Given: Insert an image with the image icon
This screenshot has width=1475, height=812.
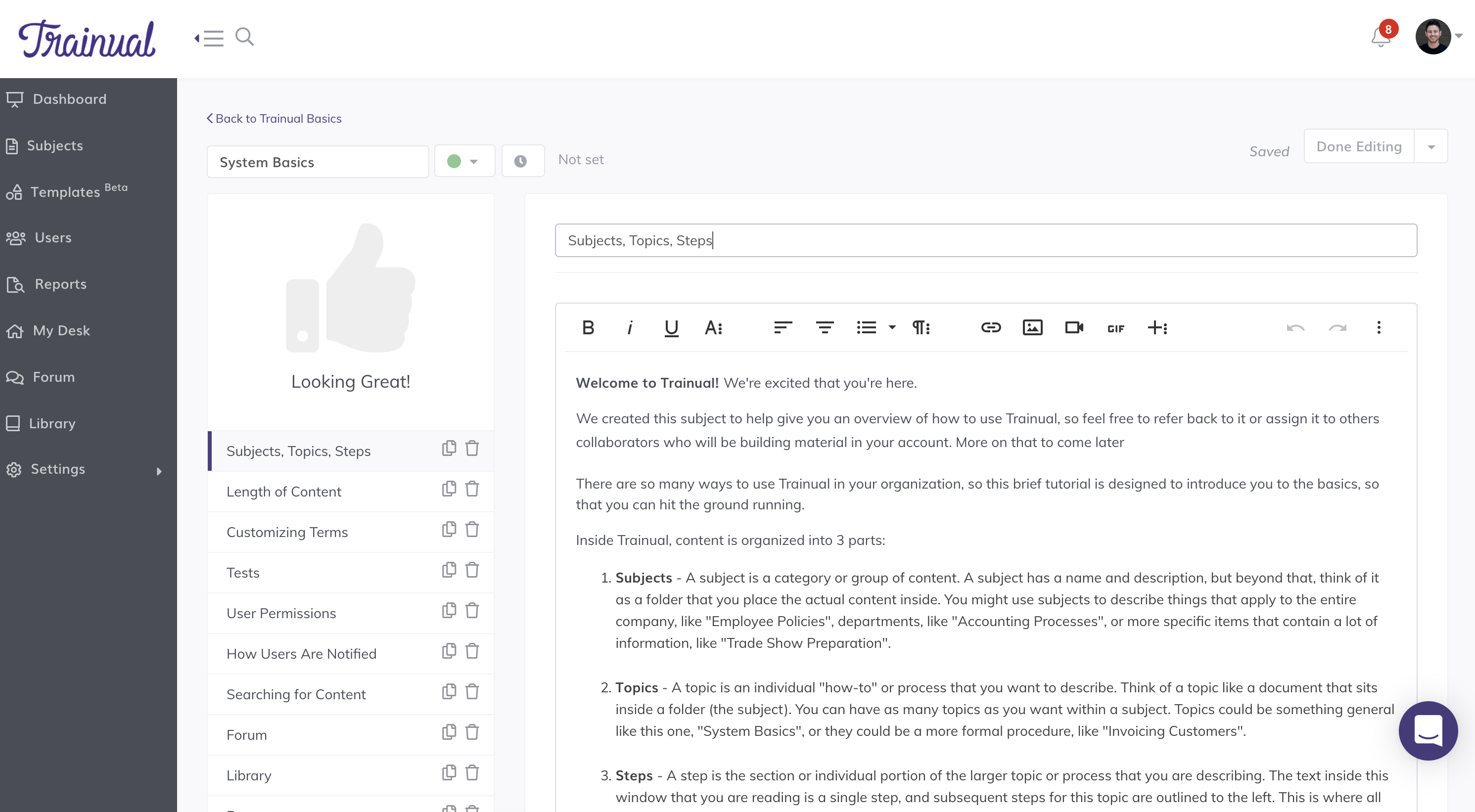Looking at the screenshot, I should [1032, 327].
